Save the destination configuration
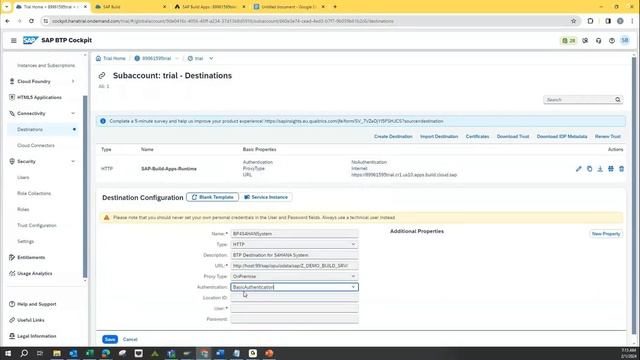Viewport: 640px width, 360px height. coord(110,339)
